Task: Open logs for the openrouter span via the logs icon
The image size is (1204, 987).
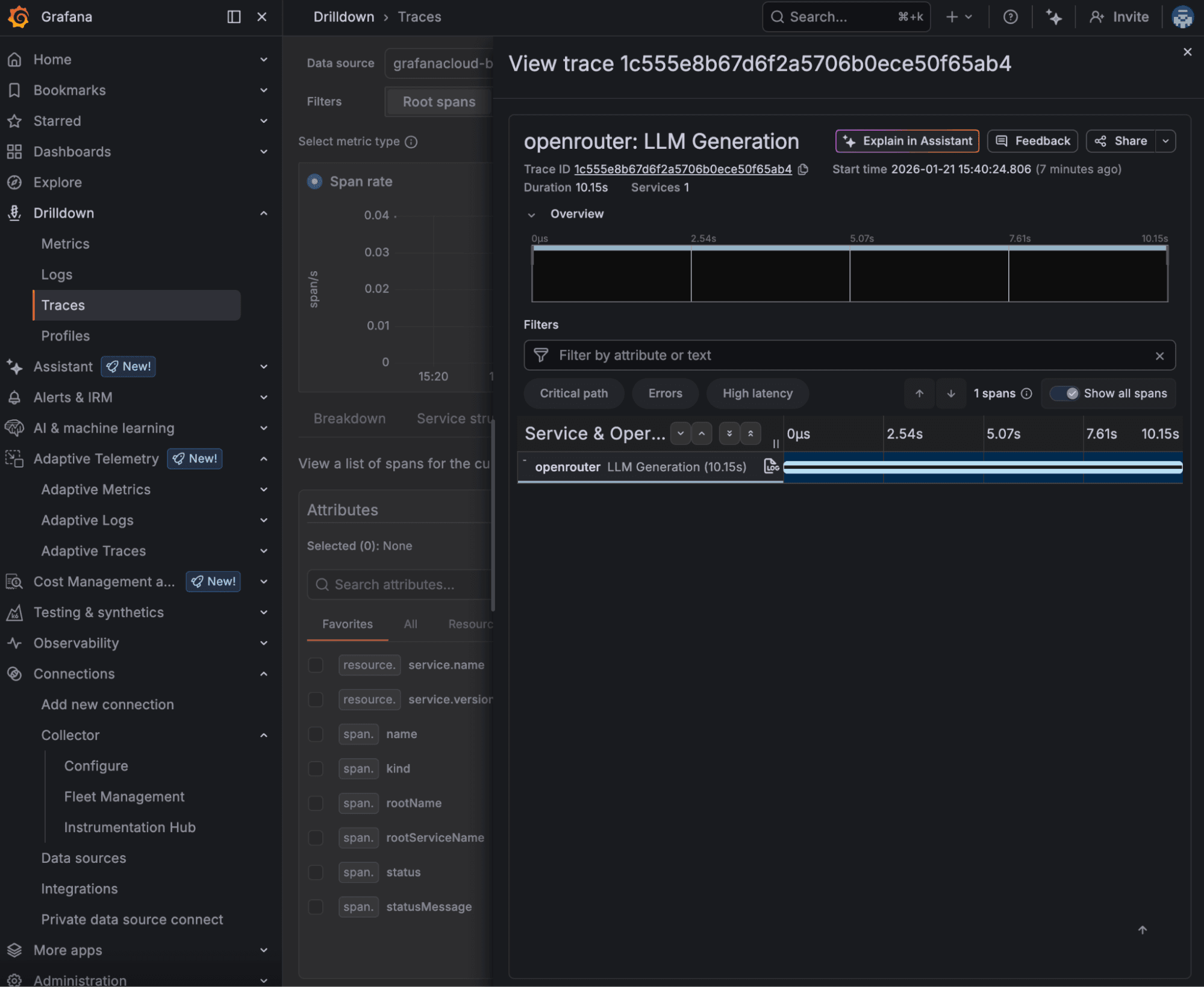Action: point(771,466)
